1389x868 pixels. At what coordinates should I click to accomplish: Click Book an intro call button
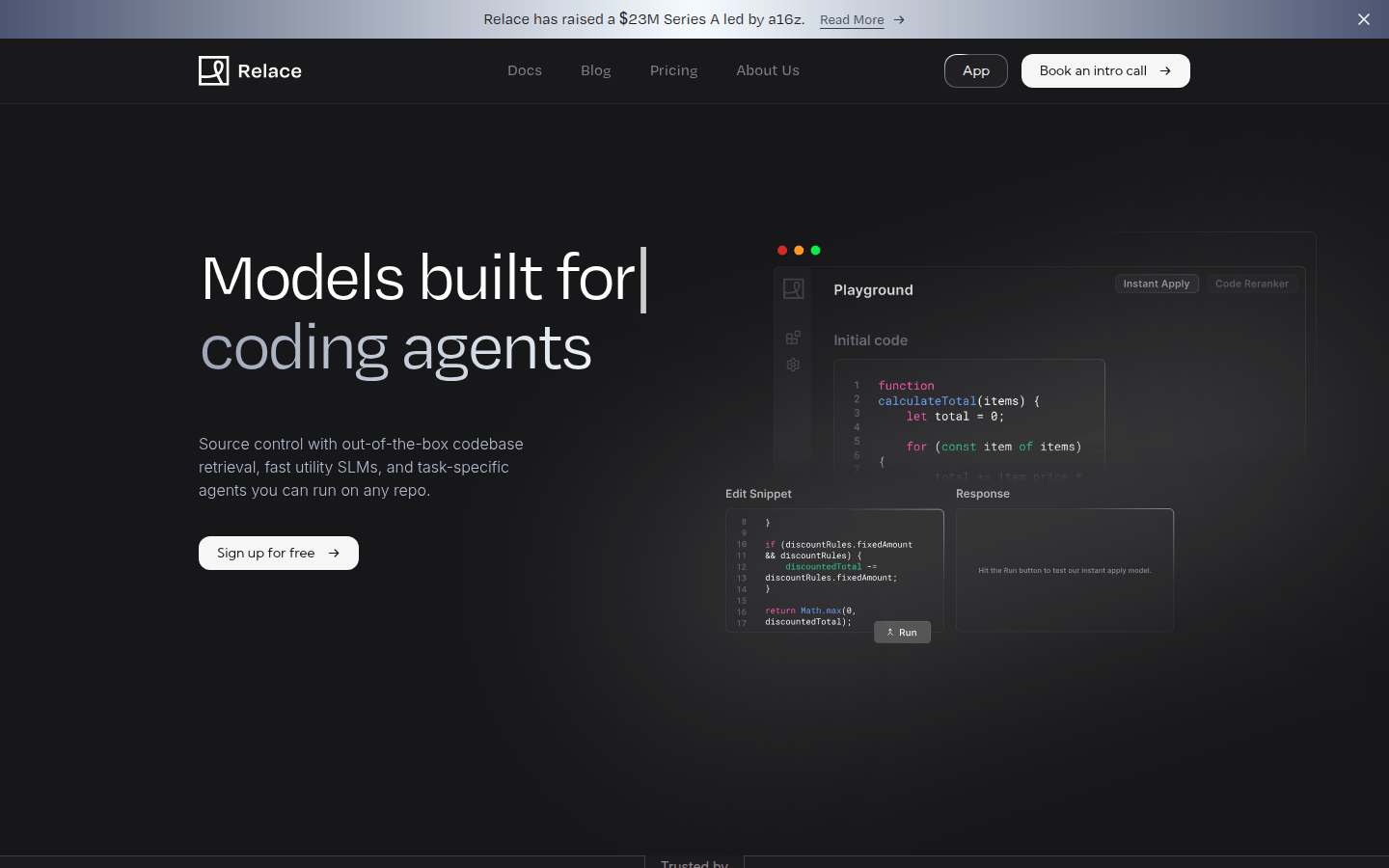[1104, 70]
